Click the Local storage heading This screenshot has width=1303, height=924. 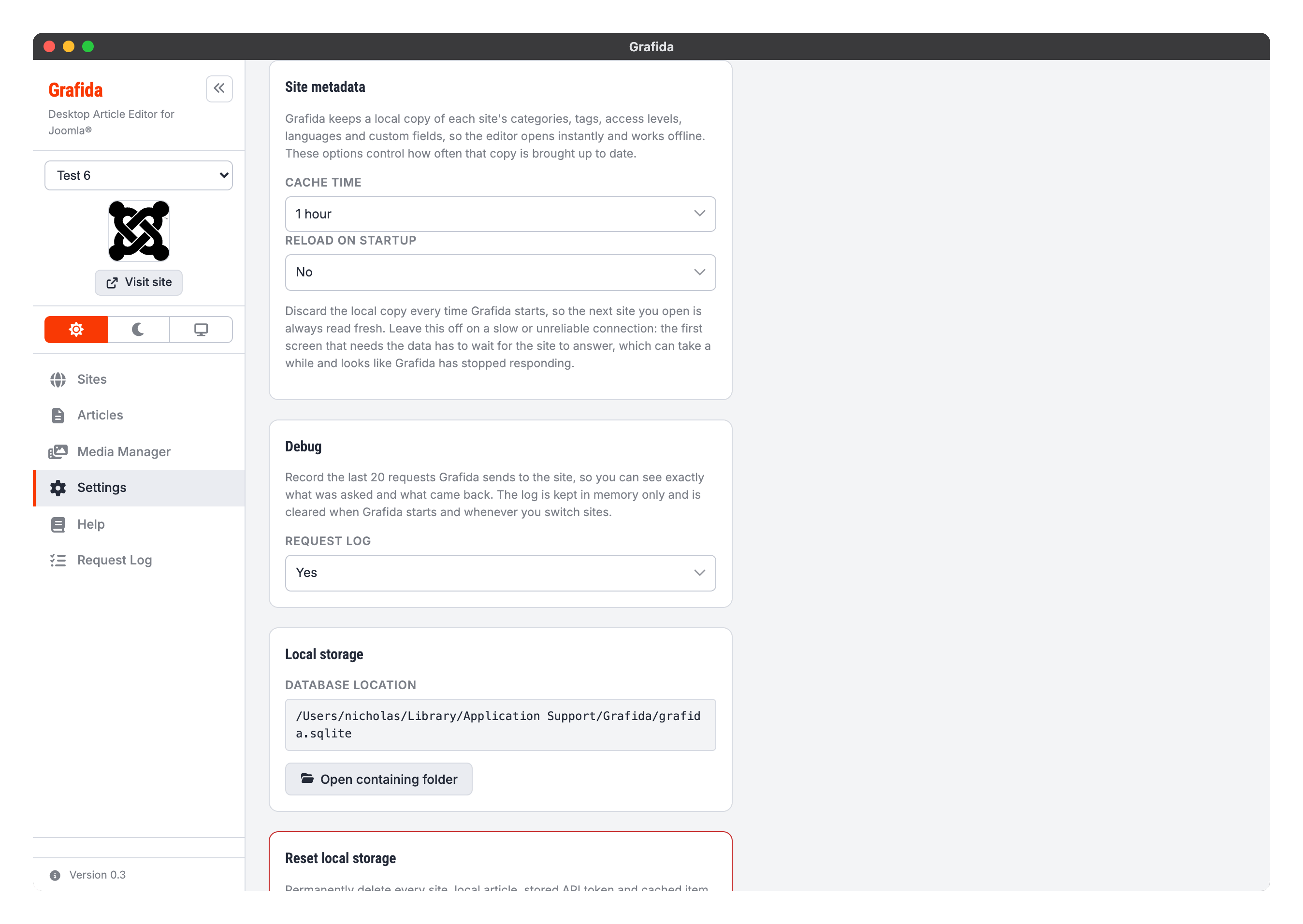pos(324,654)
